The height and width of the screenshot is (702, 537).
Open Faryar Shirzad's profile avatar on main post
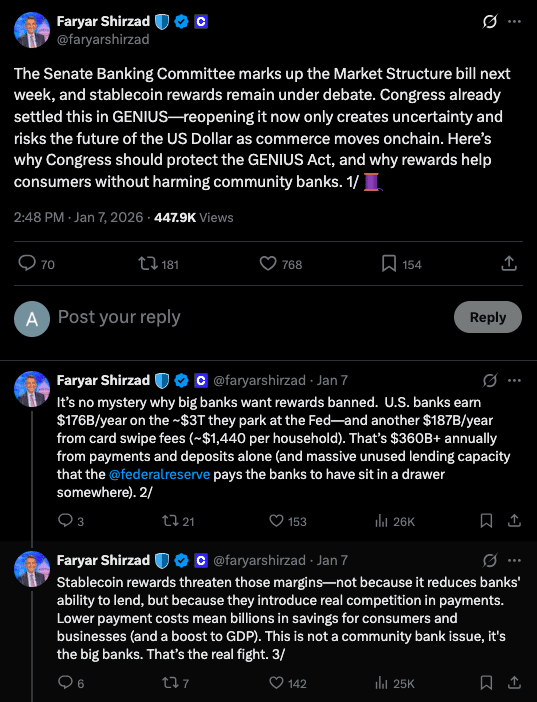32,30
